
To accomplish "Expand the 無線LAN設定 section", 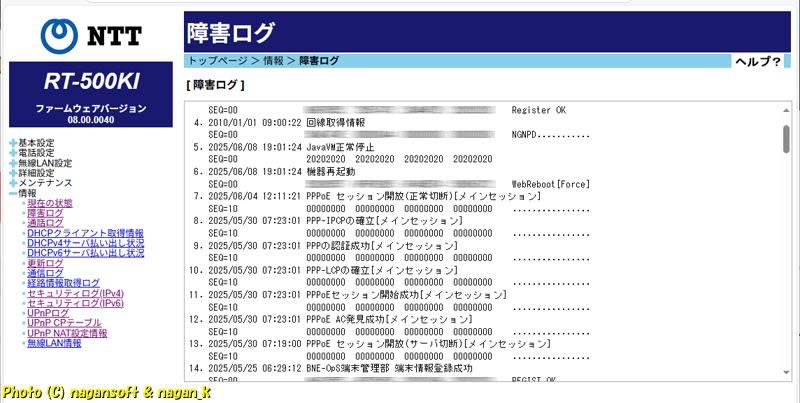I will pyautogui.click(x=13, y=163).
